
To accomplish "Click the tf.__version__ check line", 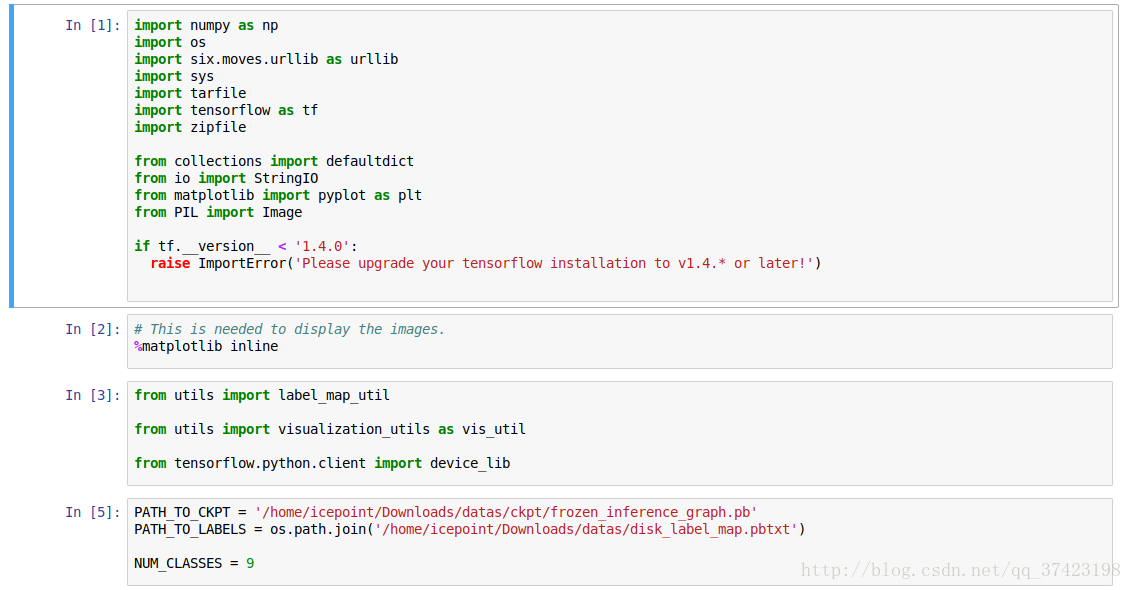I will (245, 246).
